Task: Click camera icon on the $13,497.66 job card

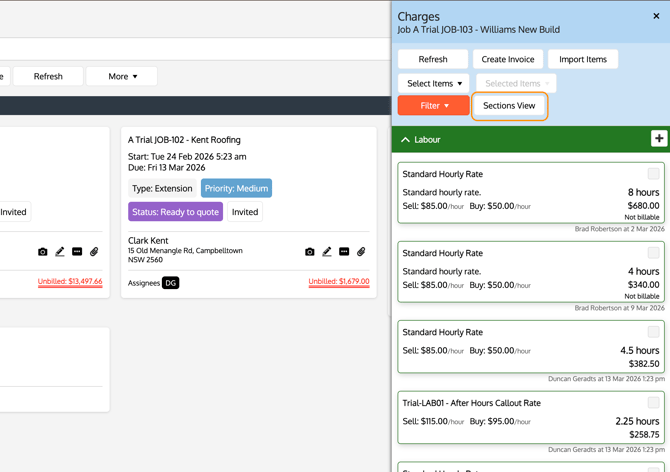Action: click(42, 252)
